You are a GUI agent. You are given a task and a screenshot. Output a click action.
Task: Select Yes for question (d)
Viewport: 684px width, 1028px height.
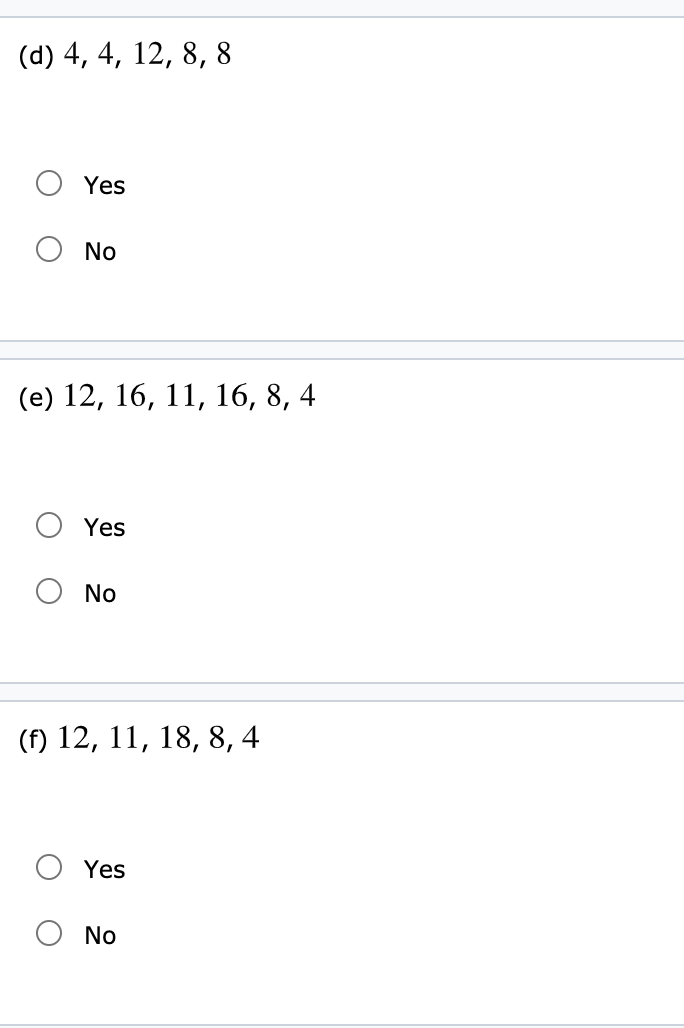[49, 183]
